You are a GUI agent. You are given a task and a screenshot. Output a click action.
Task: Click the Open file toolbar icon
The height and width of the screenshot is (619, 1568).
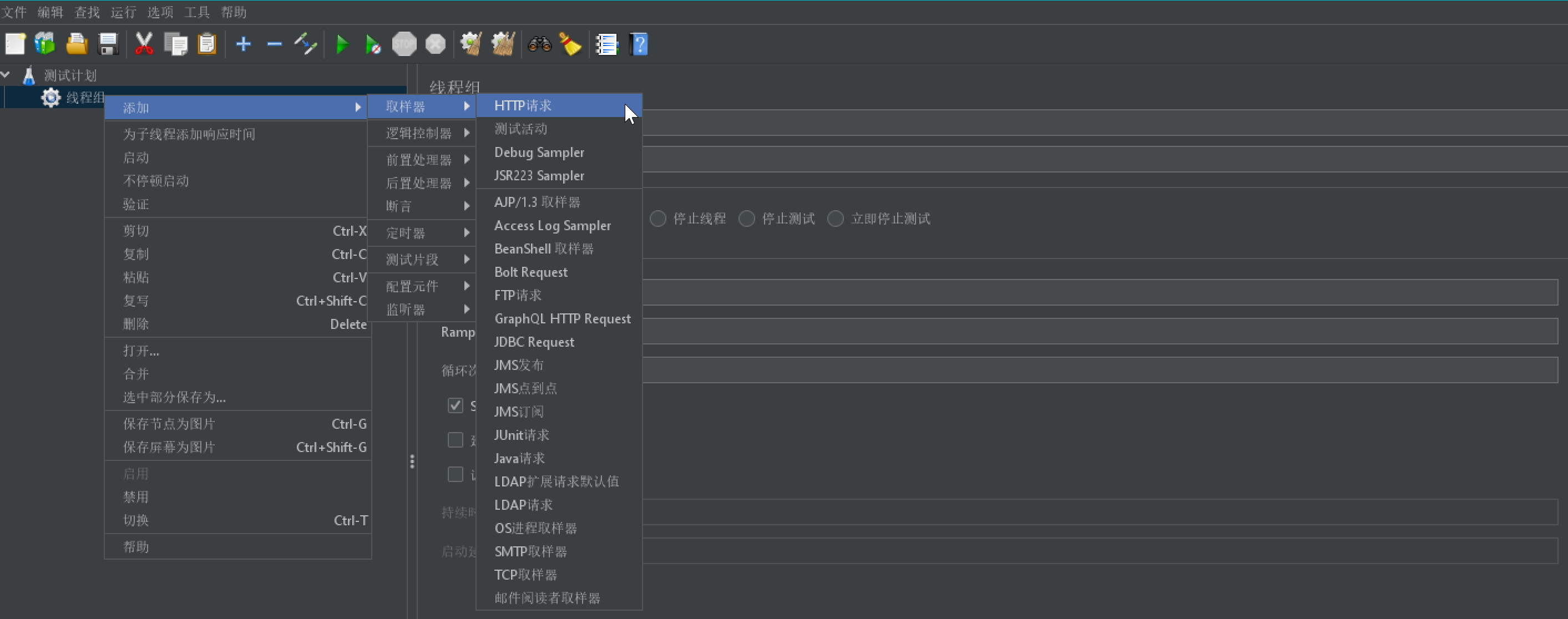[77, 44]
